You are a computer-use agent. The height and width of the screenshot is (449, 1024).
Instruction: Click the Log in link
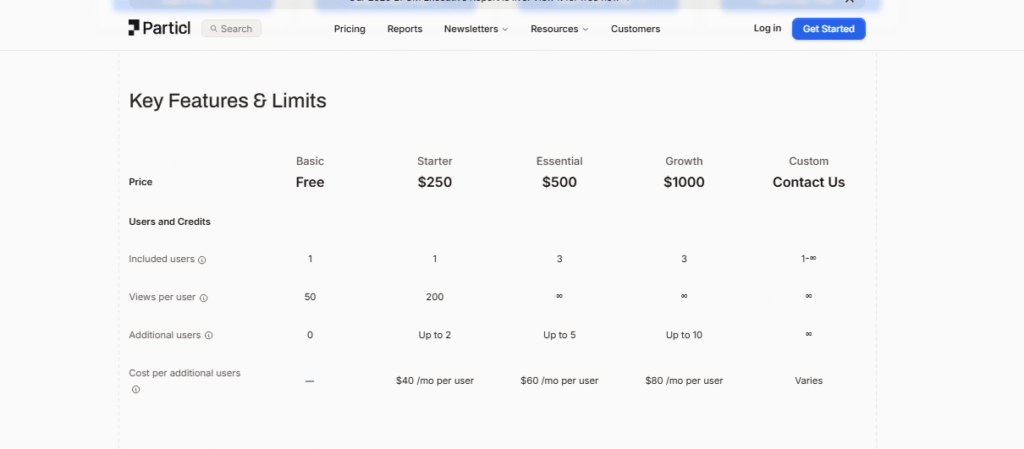[767, 28]
